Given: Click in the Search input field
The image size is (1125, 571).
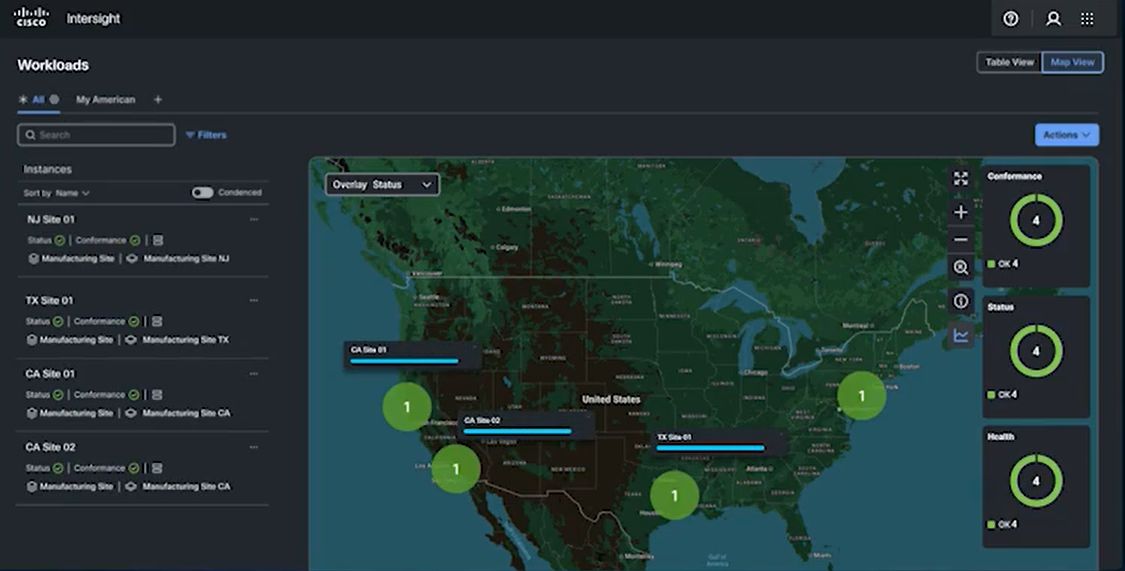Looking at the screenshot, I should coord(96,135).
